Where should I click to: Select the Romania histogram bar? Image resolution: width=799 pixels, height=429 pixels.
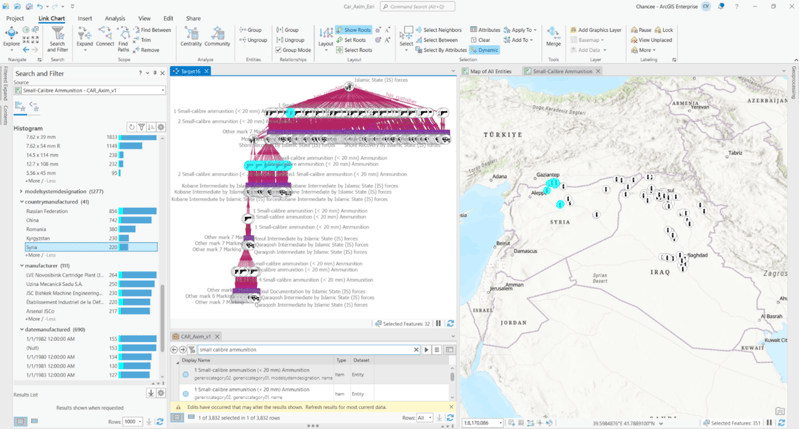point(127,229)
